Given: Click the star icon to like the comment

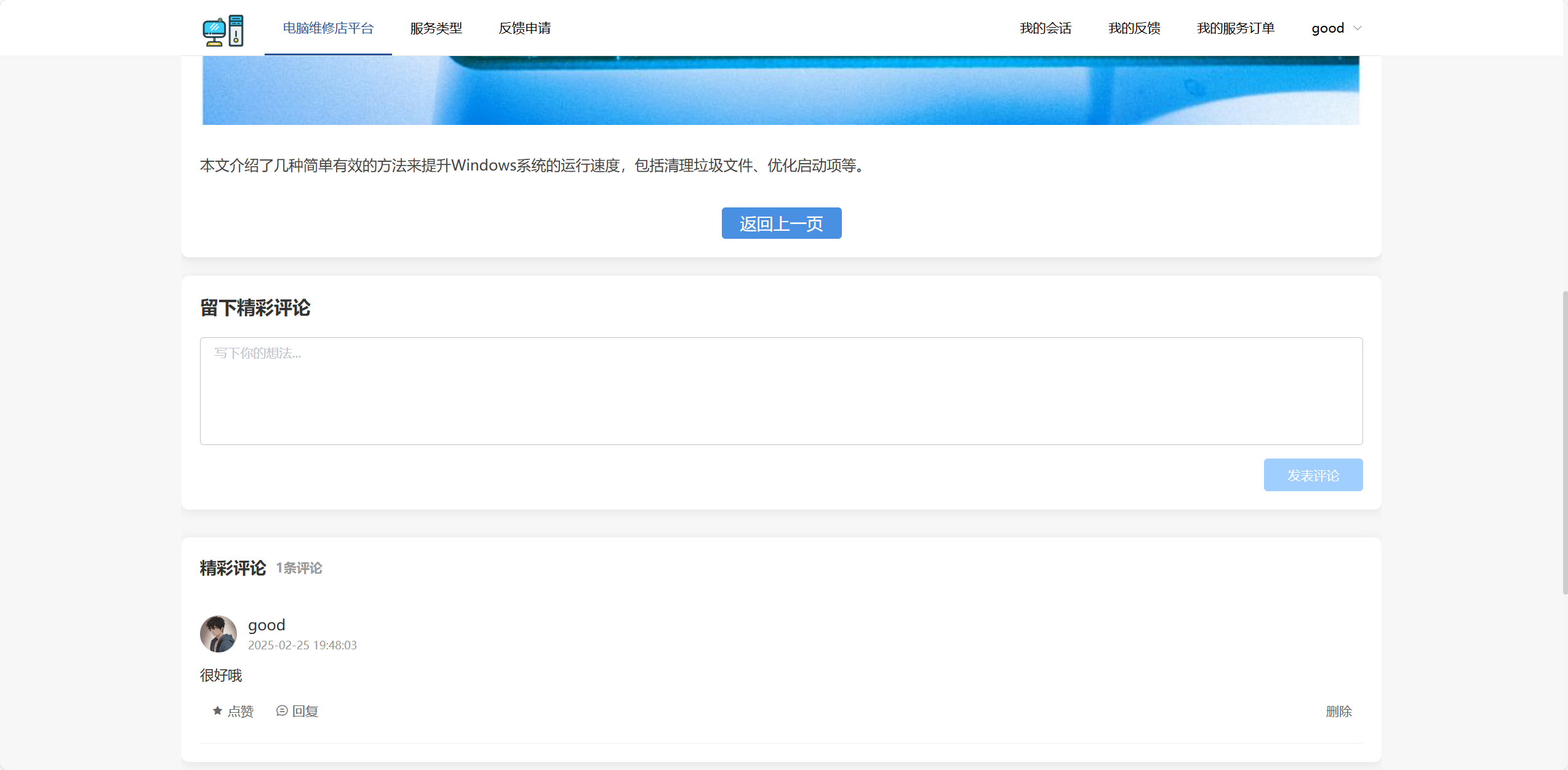Looking at the screenshot, I should pos(217,711).
